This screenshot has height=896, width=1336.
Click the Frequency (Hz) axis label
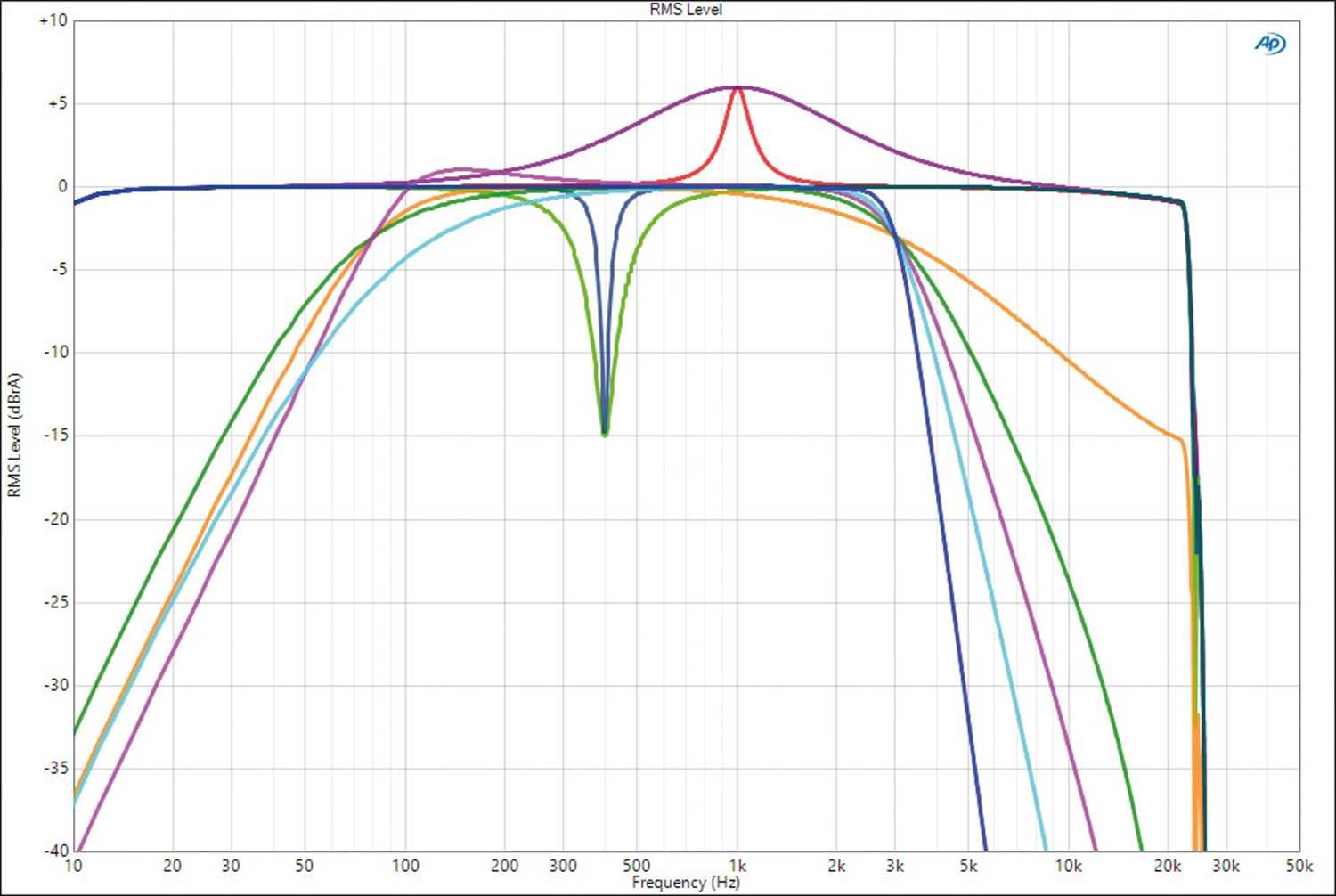(686, 882)
